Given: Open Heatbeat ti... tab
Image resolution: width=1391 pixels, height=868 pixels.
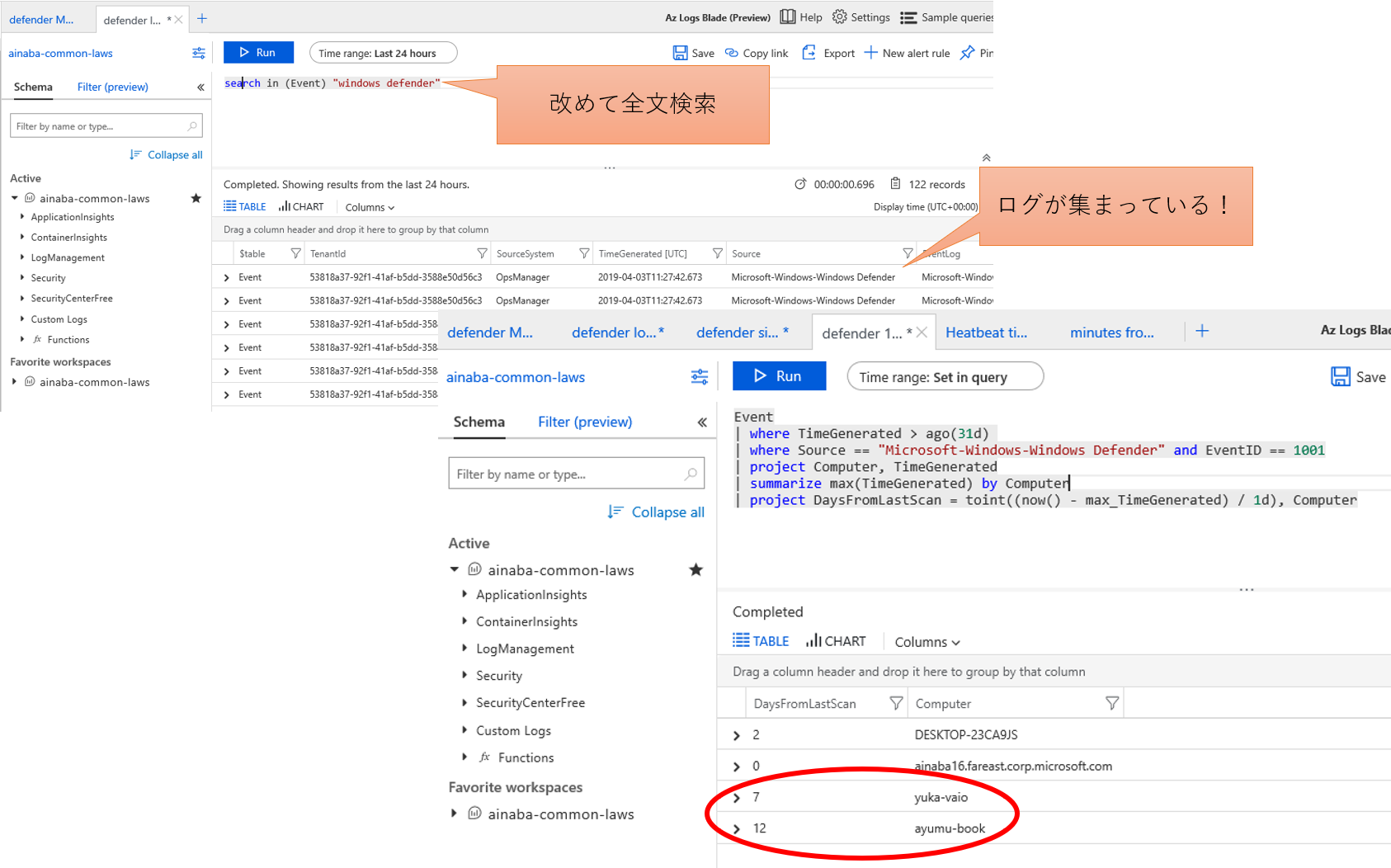Looking at the screenshot, I should coord(987,333).
